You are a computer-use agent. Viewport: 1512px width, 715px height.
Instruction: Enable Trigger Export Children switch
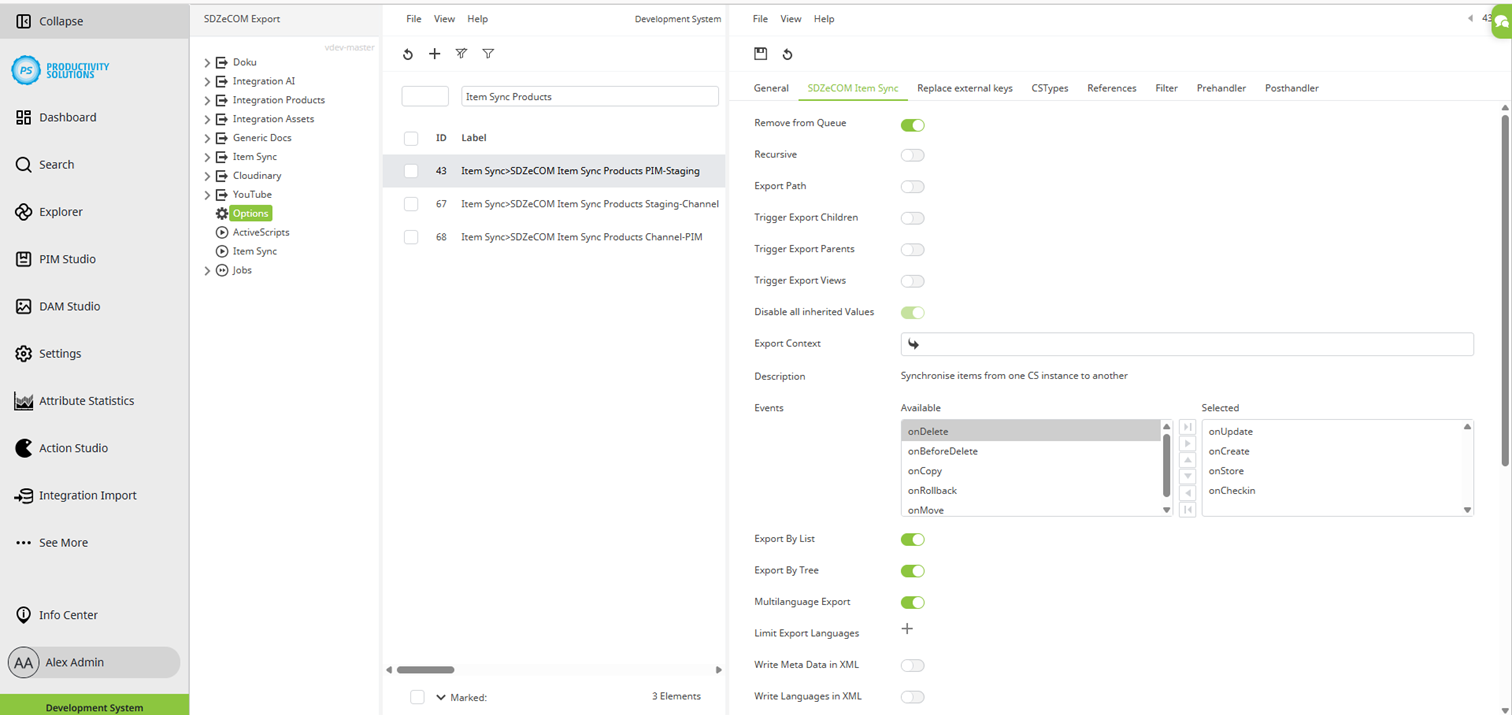tap(912, 218)
